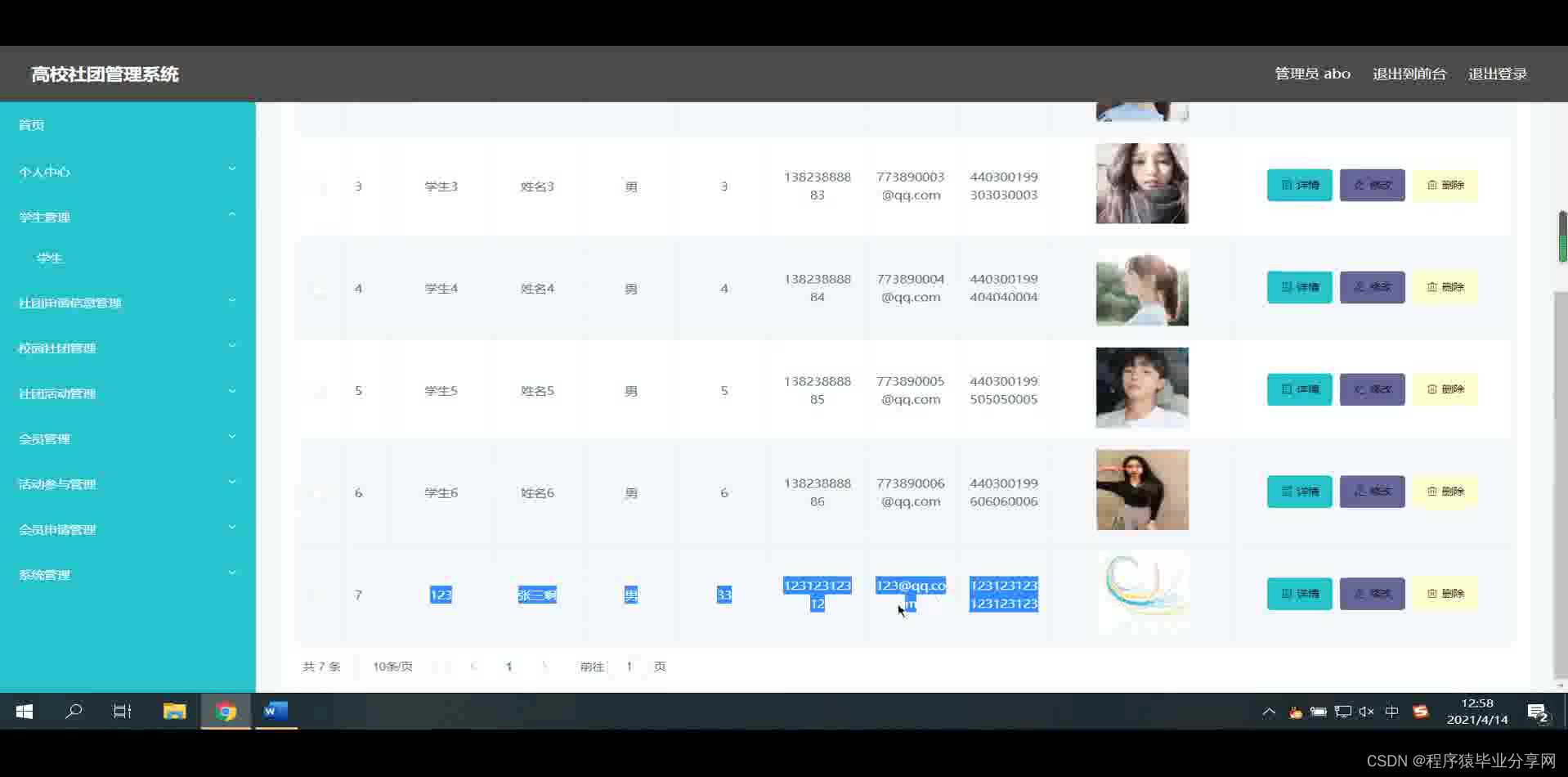Screen dimensions: 1568x777
Task: Open Task View on the taskbar
Action: (123, 712)
